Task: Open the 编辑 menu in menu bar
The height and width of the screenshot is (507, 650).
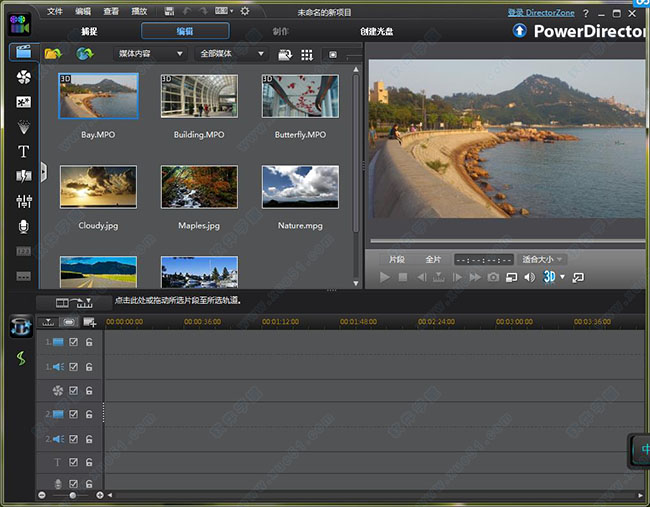Action: 83,12
